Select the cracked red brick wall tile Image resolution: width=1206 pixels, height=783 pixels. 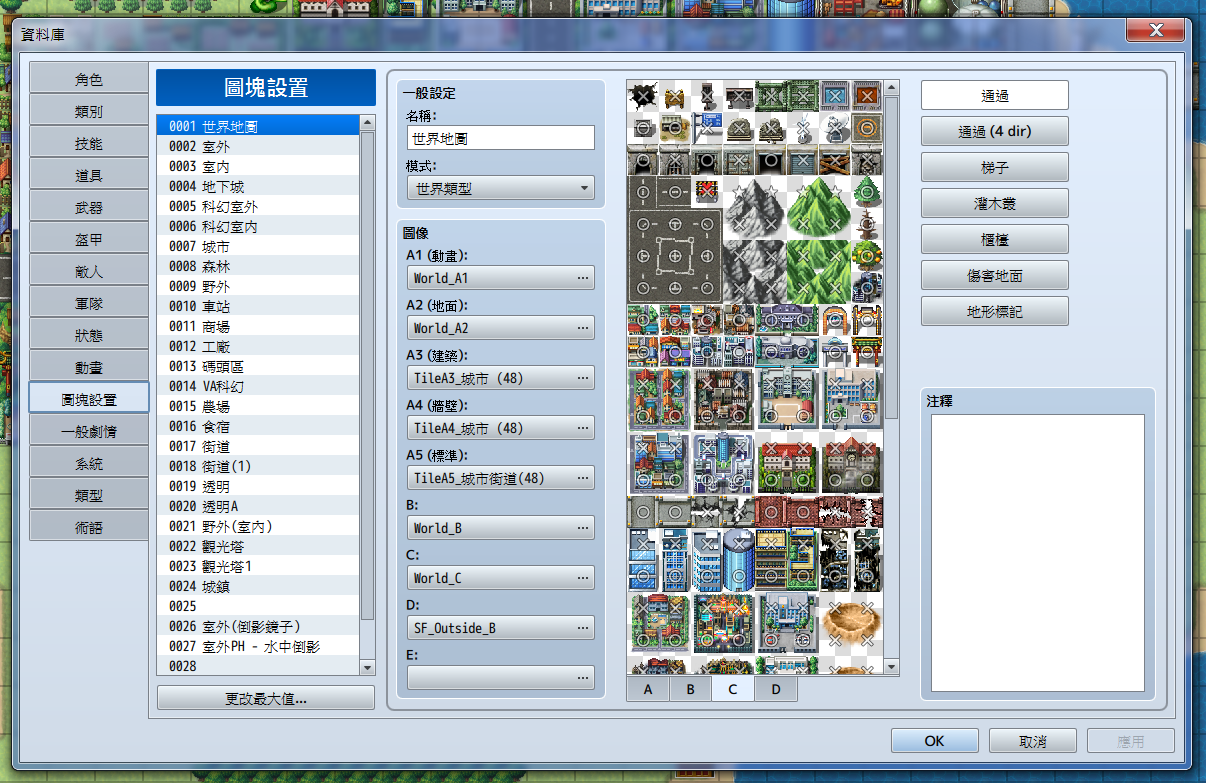point(835,512)
